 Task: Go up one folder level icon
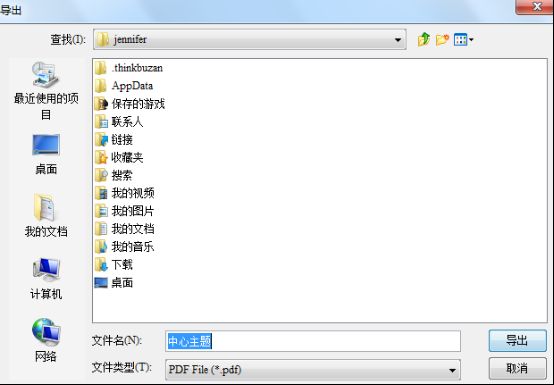point(424,40)
